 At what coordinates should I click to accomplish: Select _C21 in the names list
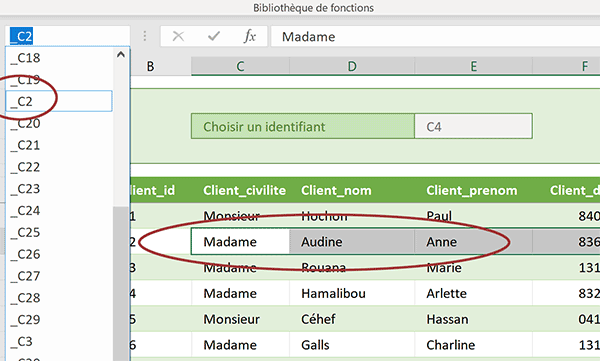[x=59, y=145]
